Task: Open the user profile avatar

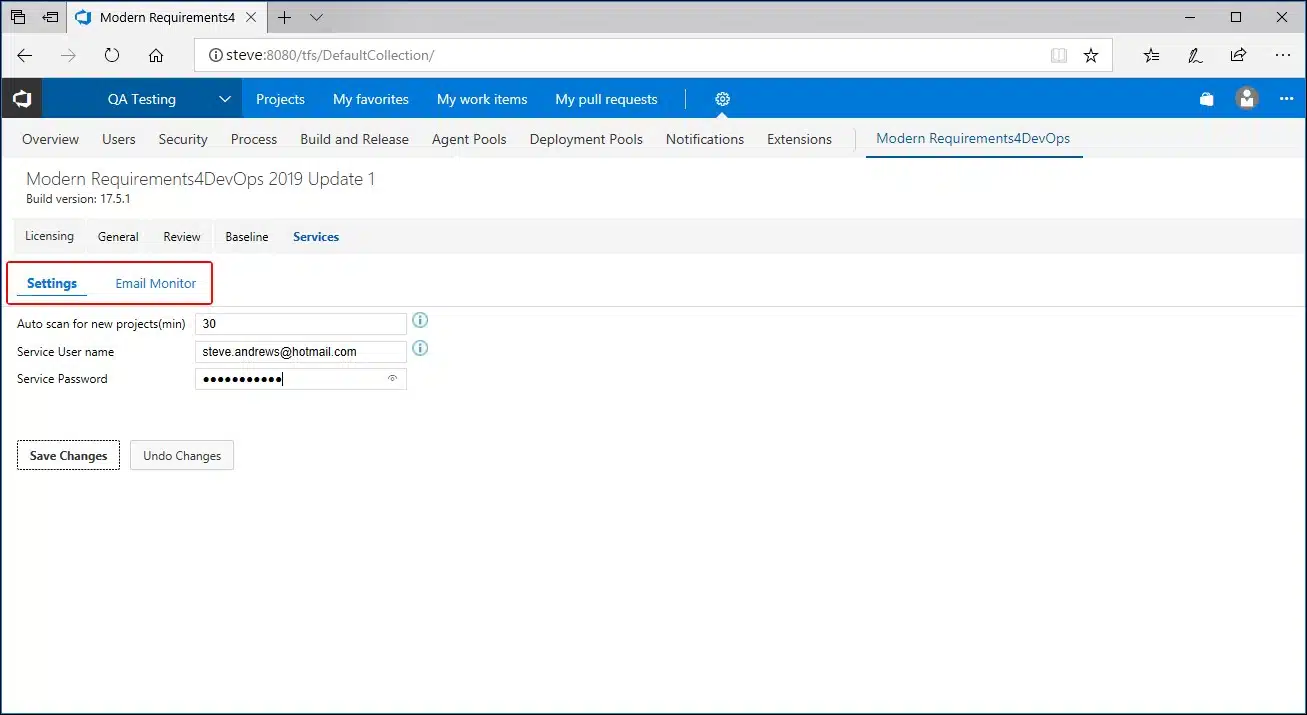Action: pyautogui.click(x=1246, y=98)
